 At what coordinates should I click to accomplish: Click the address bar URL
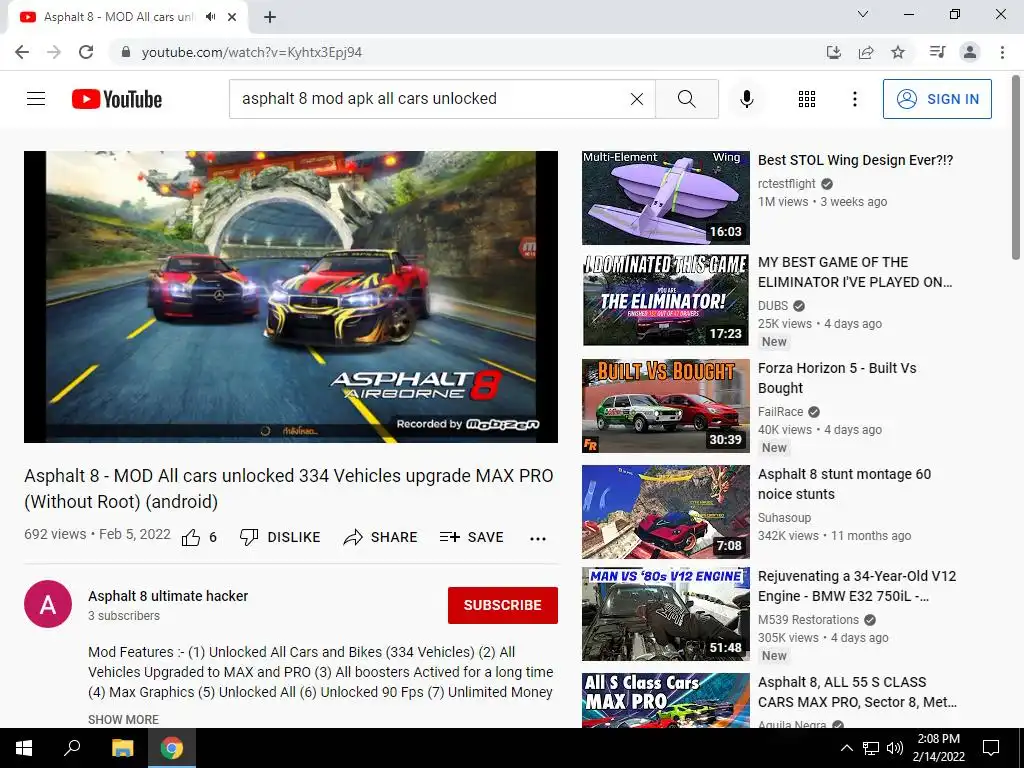(252, 52)
